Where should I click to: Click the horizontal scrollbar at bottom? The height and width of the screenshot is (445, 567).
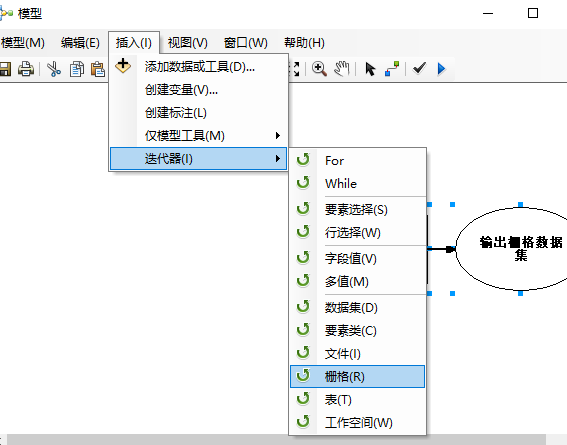[276, 440]
